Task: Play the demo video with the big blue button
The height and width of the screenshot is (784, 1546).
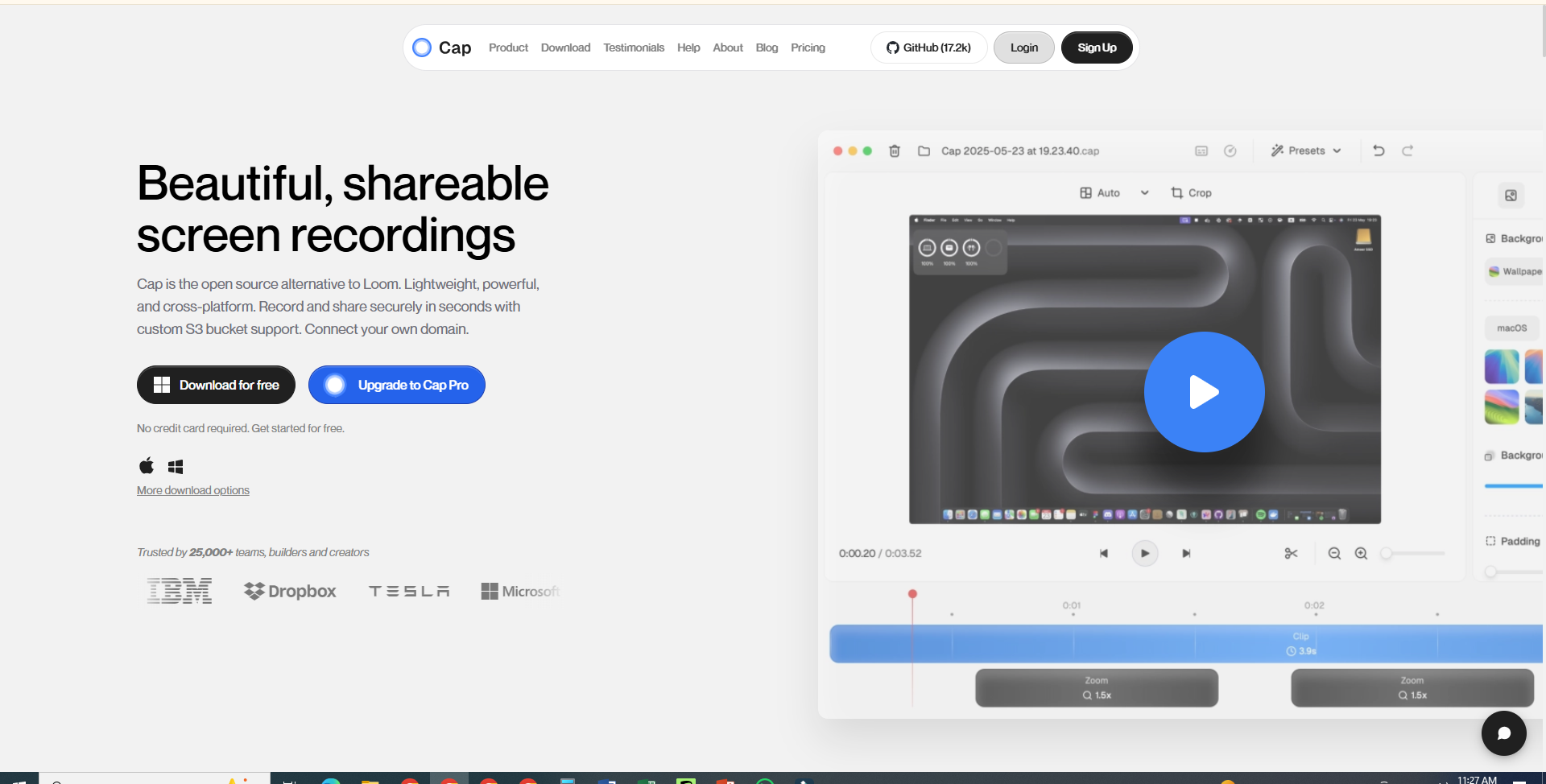Action: (1204, 392)
